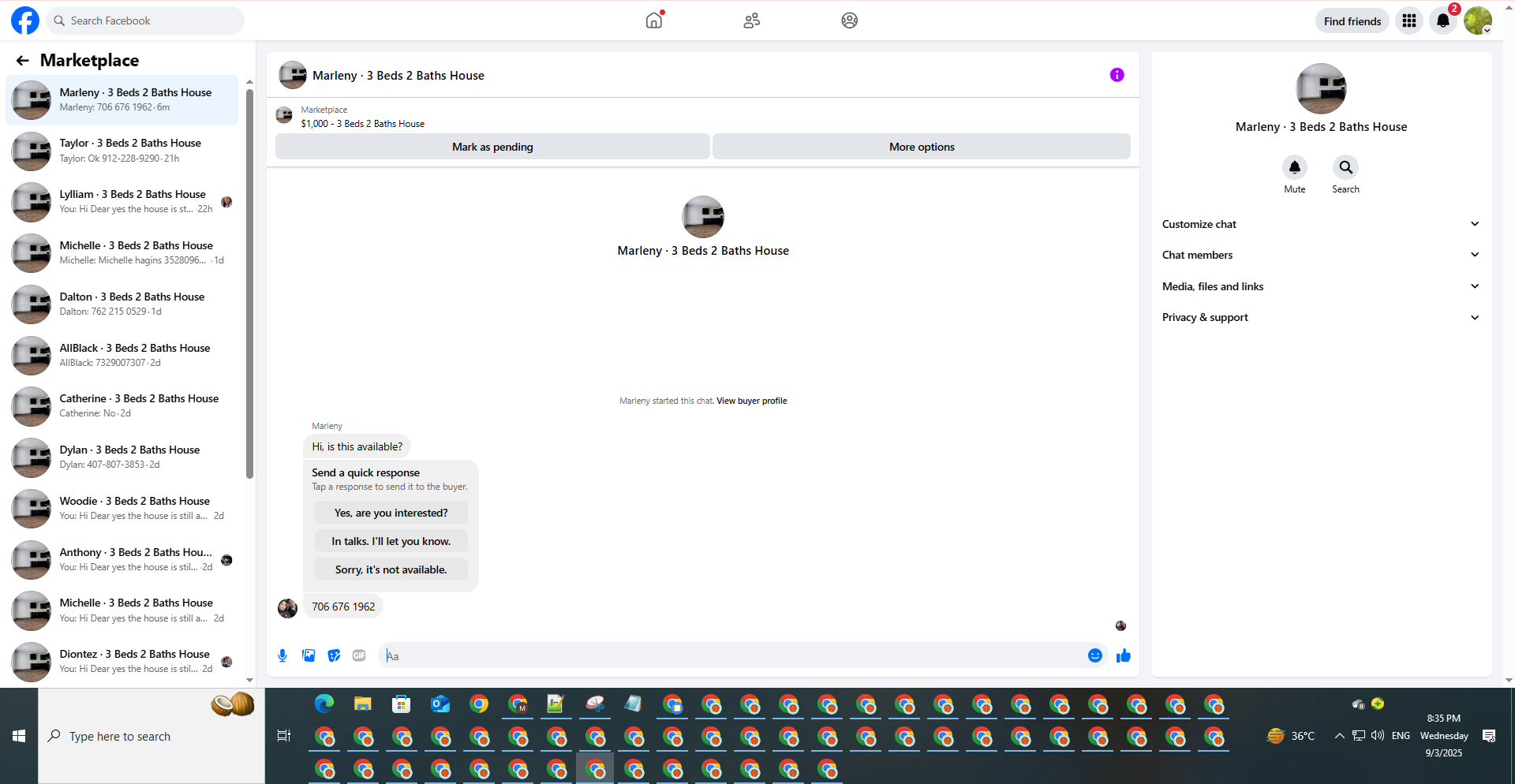Image resolution: width=1515 pixels, height=784 pixels.
Task: Click the volume speaker tray icon
Action: (x=1378, y=736)
